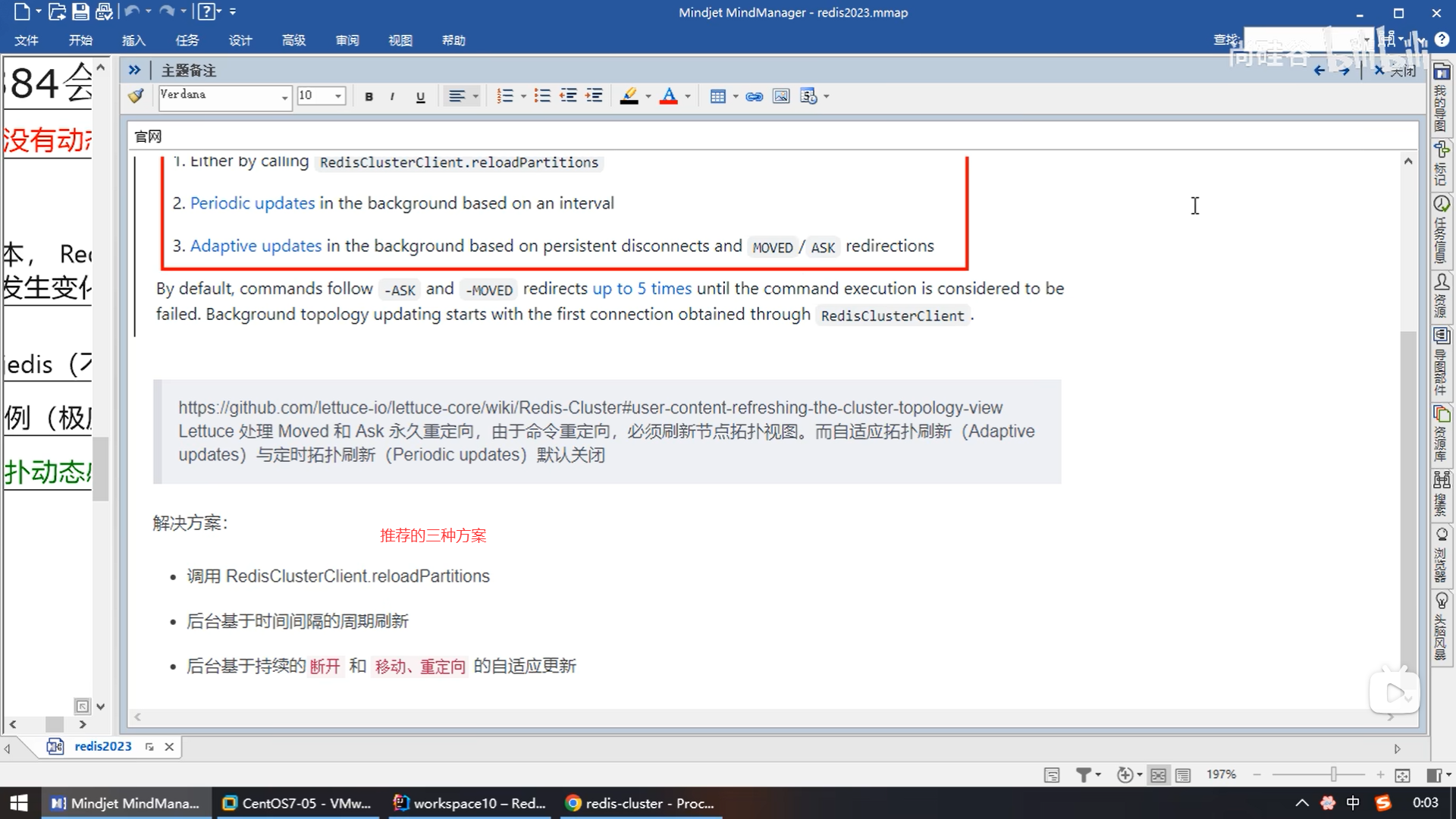1456x819 pixels.
Task: Toggle bold formatting
Action: (369, 96)
